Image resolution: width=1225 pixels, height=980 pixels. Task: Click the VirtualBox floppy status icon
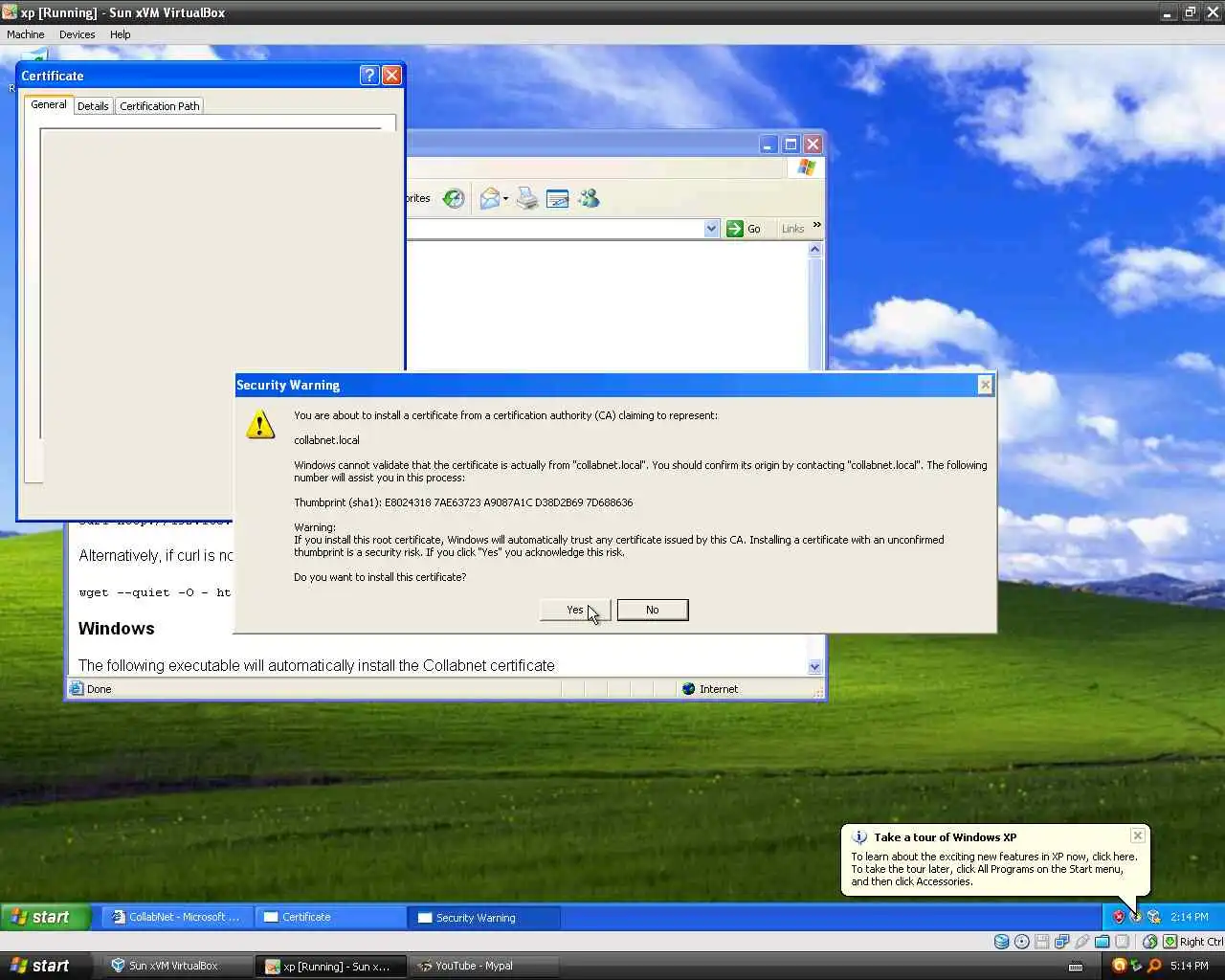(1041, 942)
